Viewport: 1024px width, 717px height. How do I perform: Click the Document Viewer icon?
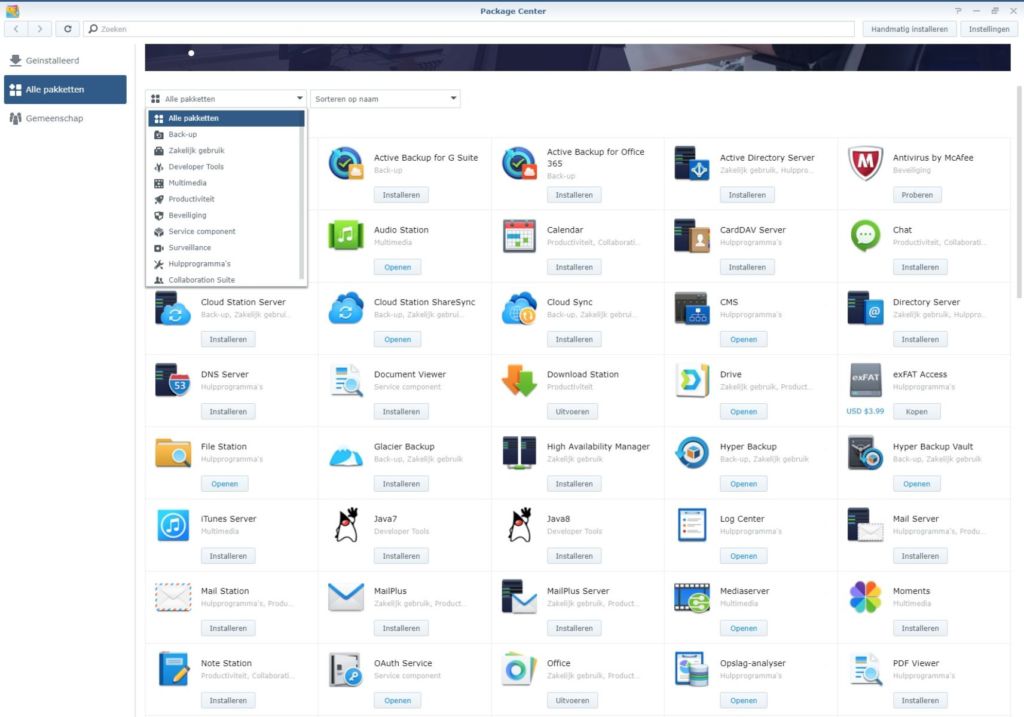(345, 380)
